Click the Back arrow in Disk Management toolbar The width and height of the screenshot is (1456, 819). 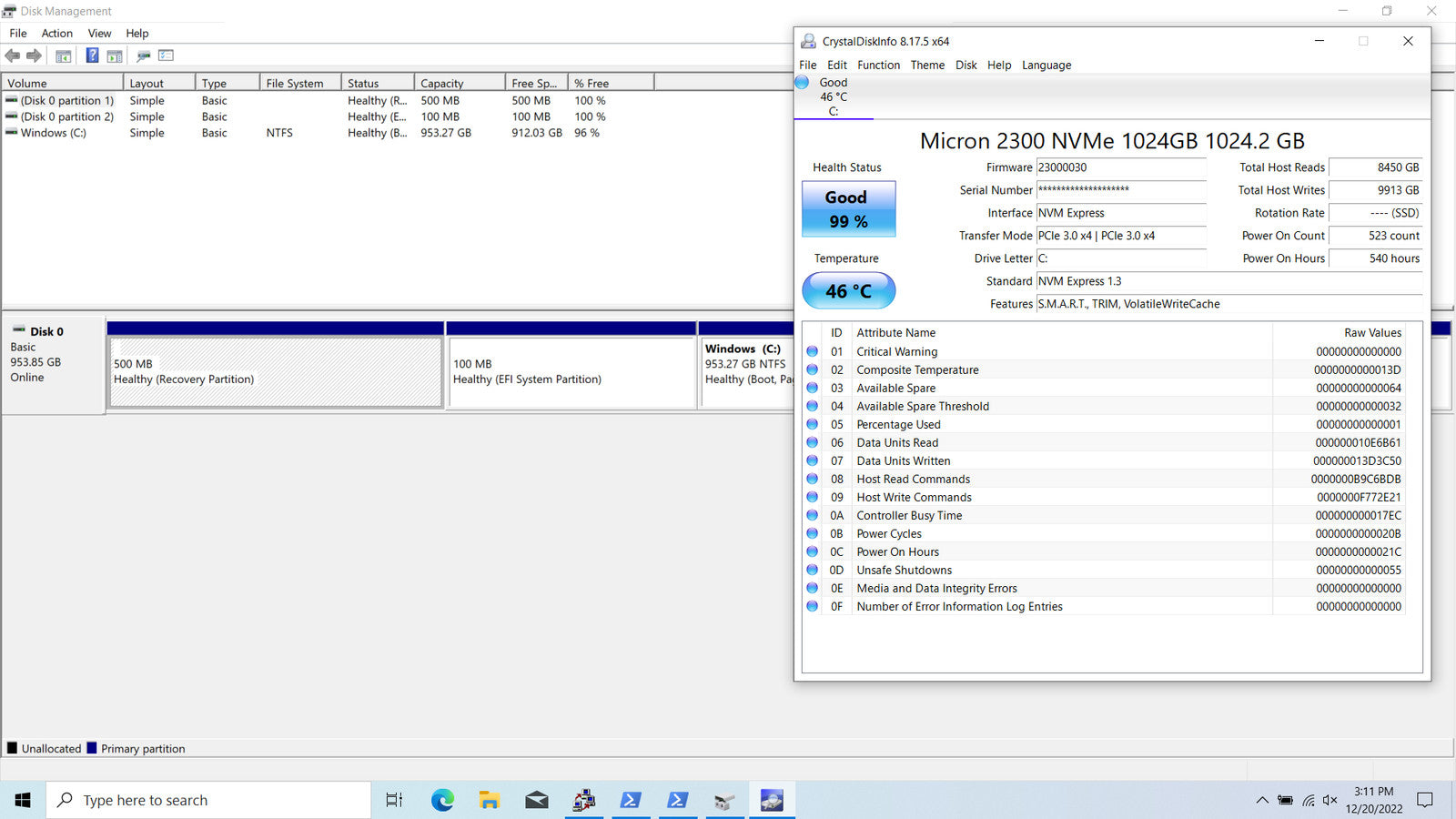[13, 56]
